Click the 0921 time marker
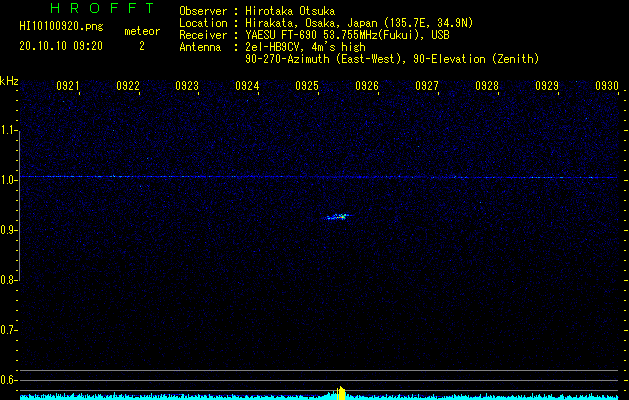 tap(67, 85)
